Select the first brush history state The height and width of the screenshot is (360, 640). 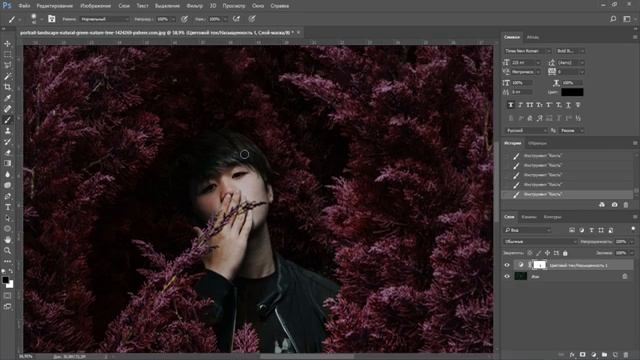click(567, 156)
